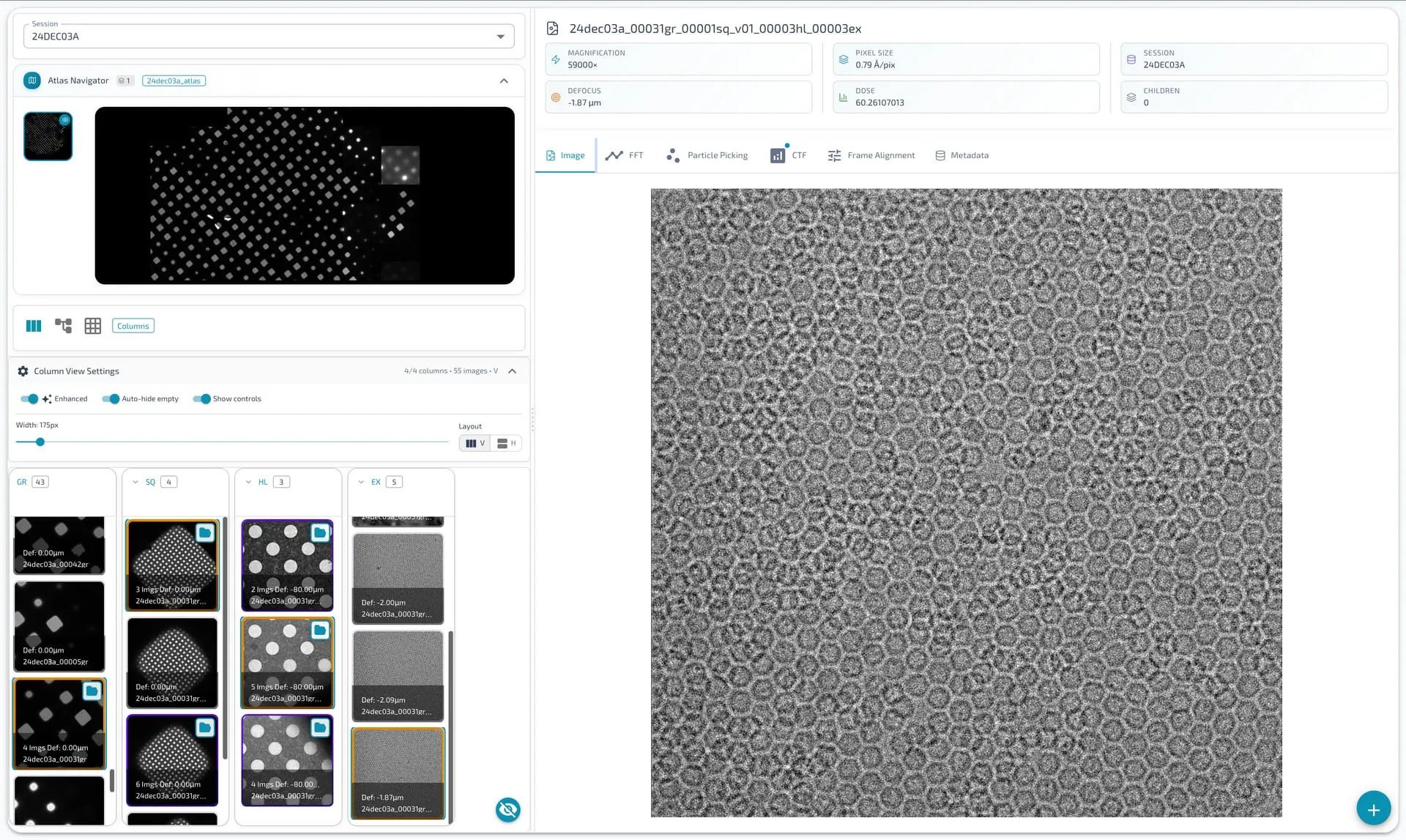Select the 24dec03a_00042gr grid thumbnail
Screen dimensions: 1406x840
coord(59,545)
